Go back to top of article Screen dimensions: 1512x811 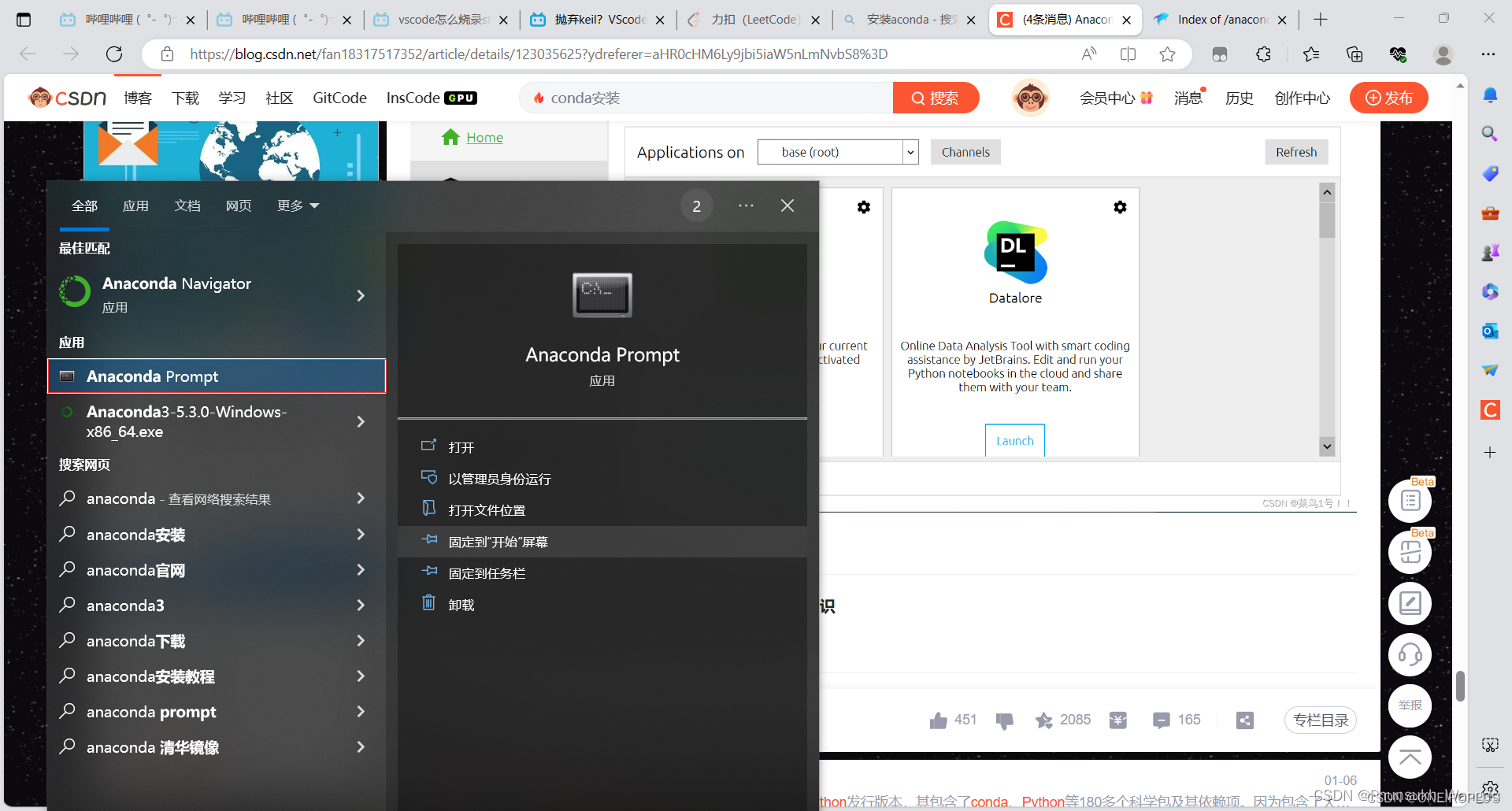[x=1410, y=757]
